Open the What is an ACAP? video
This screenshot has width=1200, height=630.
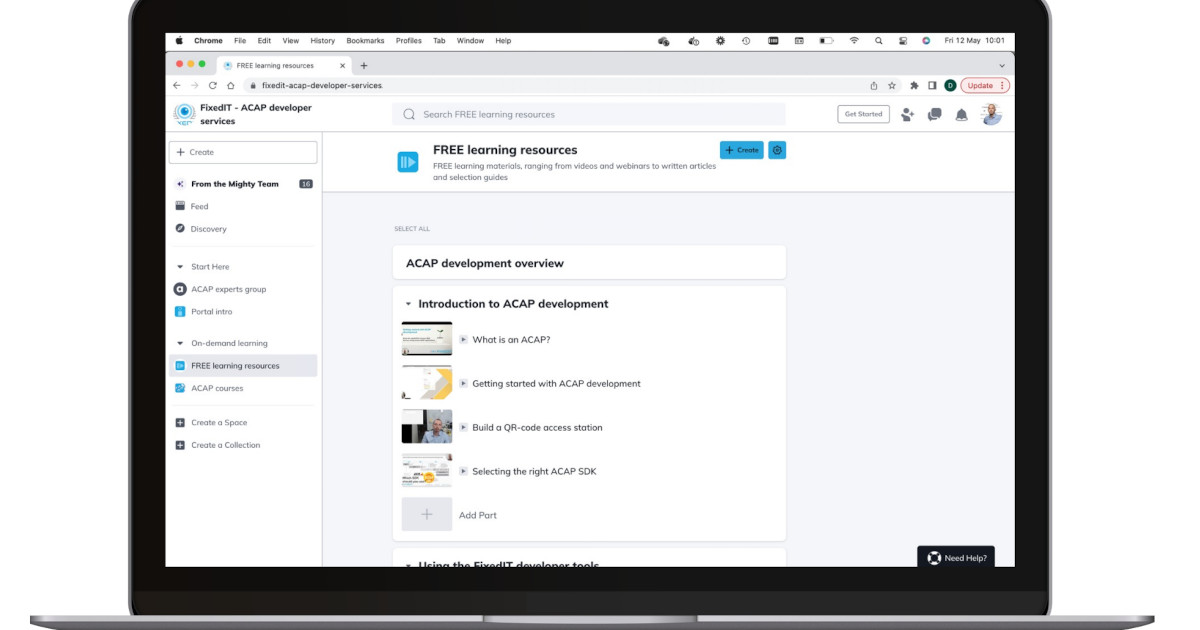coord(511,340)
